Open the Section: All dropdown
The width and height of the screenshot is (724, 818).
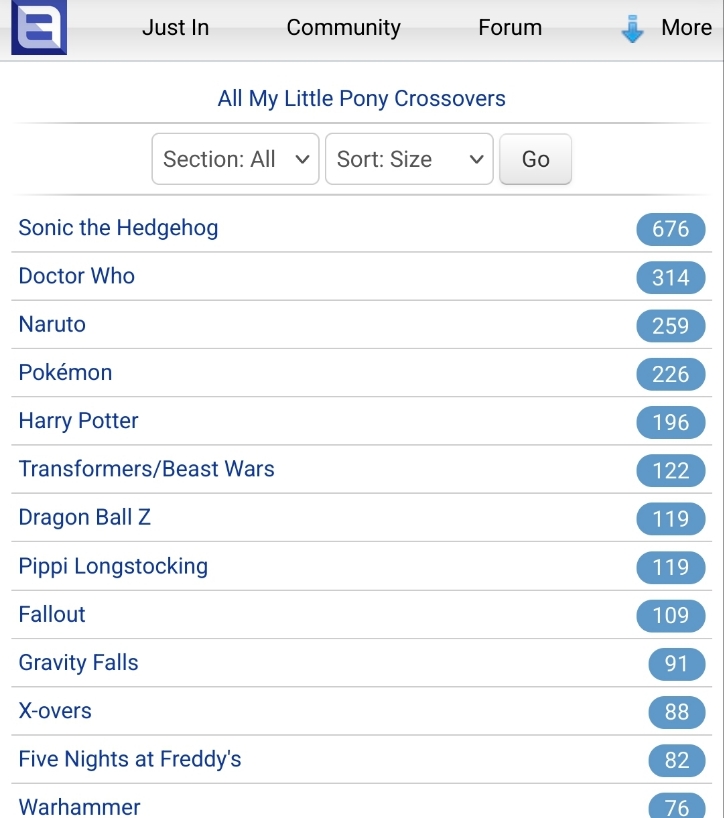(x=235, y=159)
